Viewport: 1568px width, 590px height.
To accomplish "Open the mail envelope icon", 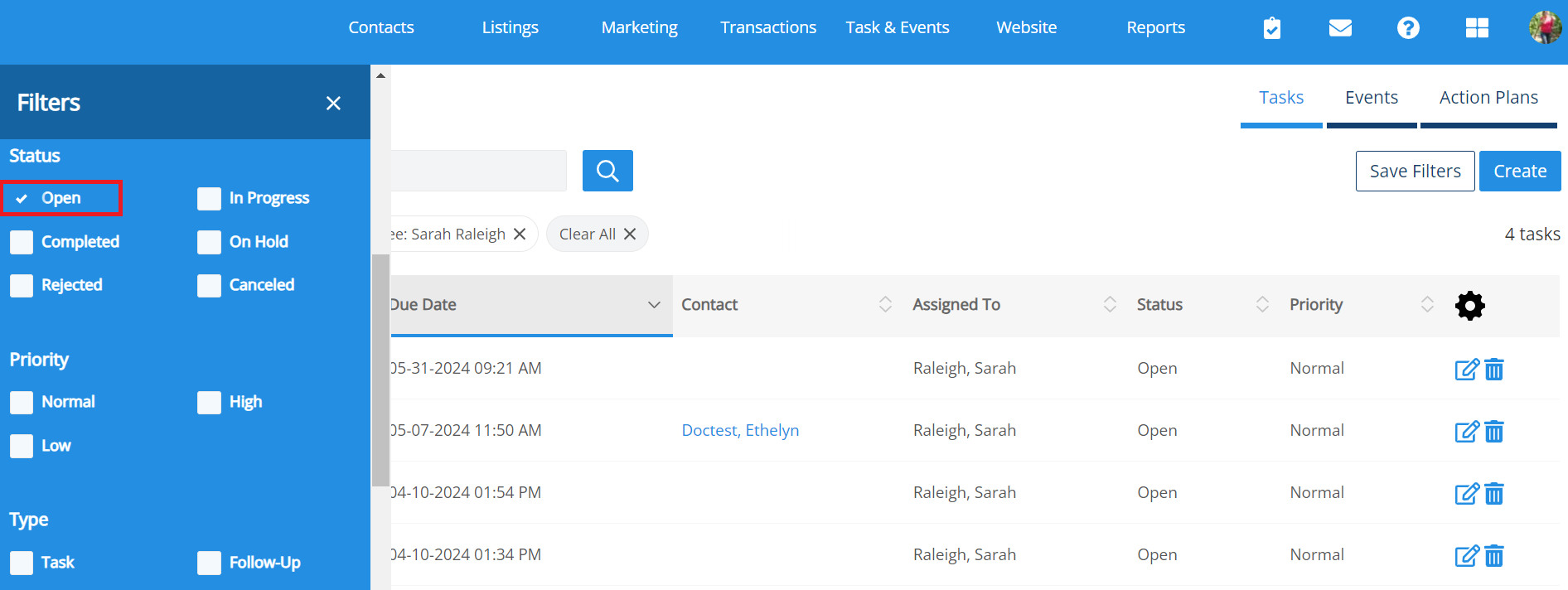I will click(x=1340, y=28).
